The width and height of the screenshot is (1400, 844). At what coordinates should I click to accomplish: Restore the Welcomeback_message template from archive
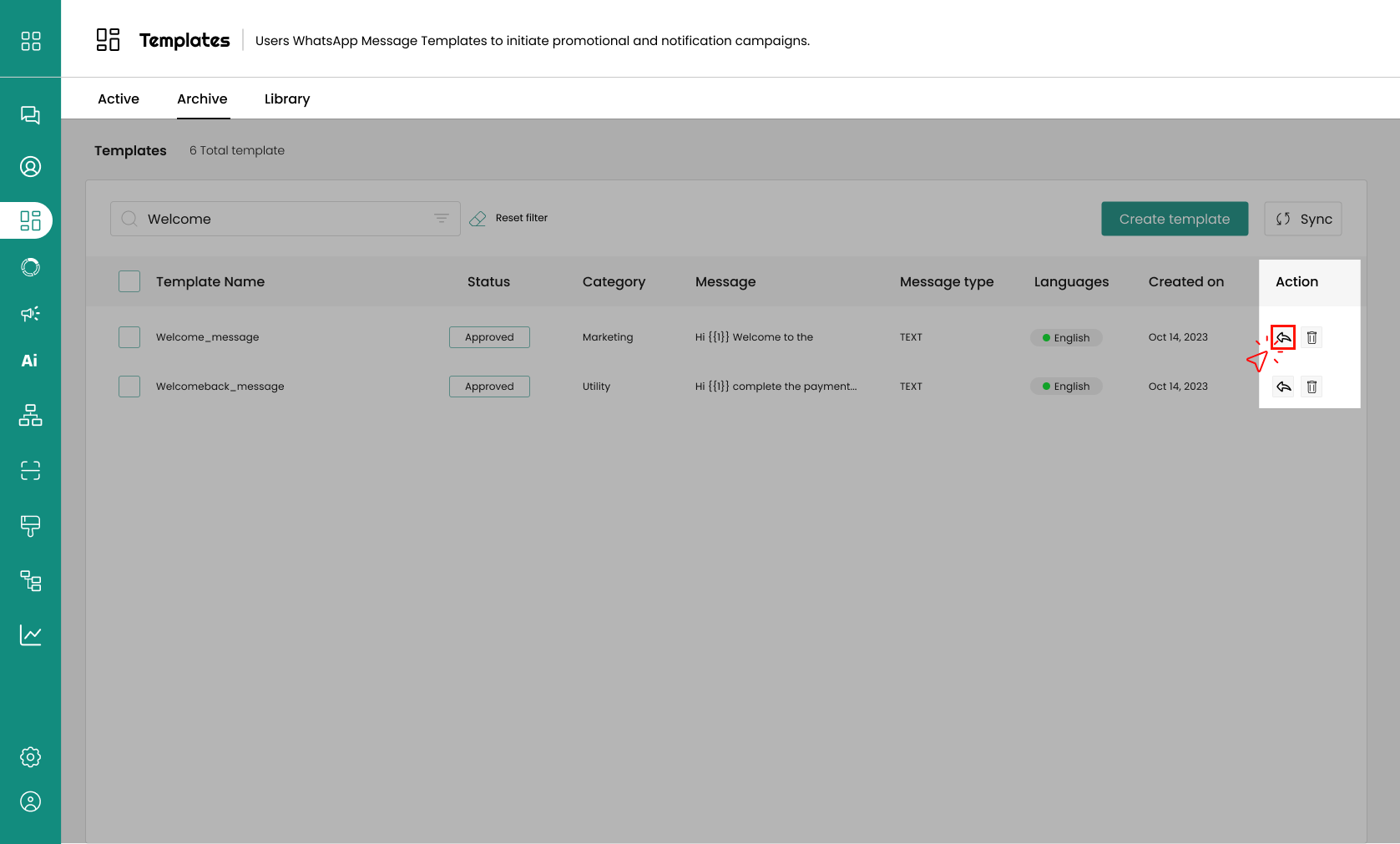point(1283,387)
